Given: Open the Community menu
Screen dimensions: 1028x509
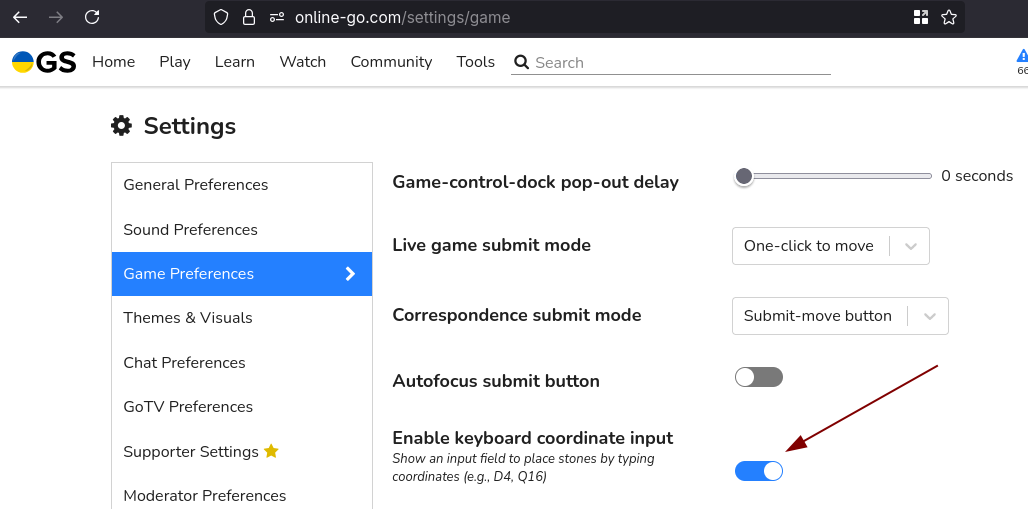Looking at the screenshot, I should pyautogui.click(x=391, y=62).
